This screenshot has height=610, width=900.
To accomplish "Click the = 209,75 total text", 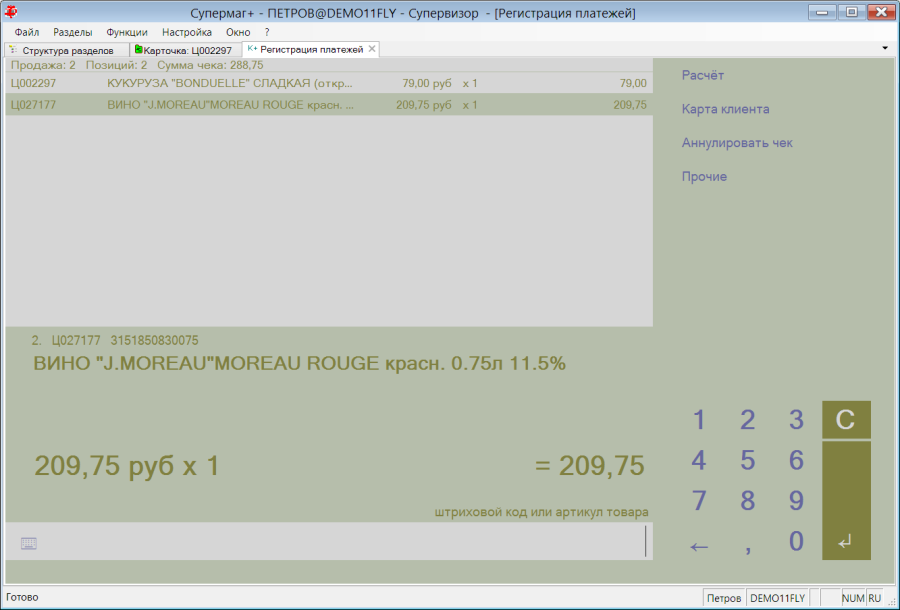I will pos(589,465).
